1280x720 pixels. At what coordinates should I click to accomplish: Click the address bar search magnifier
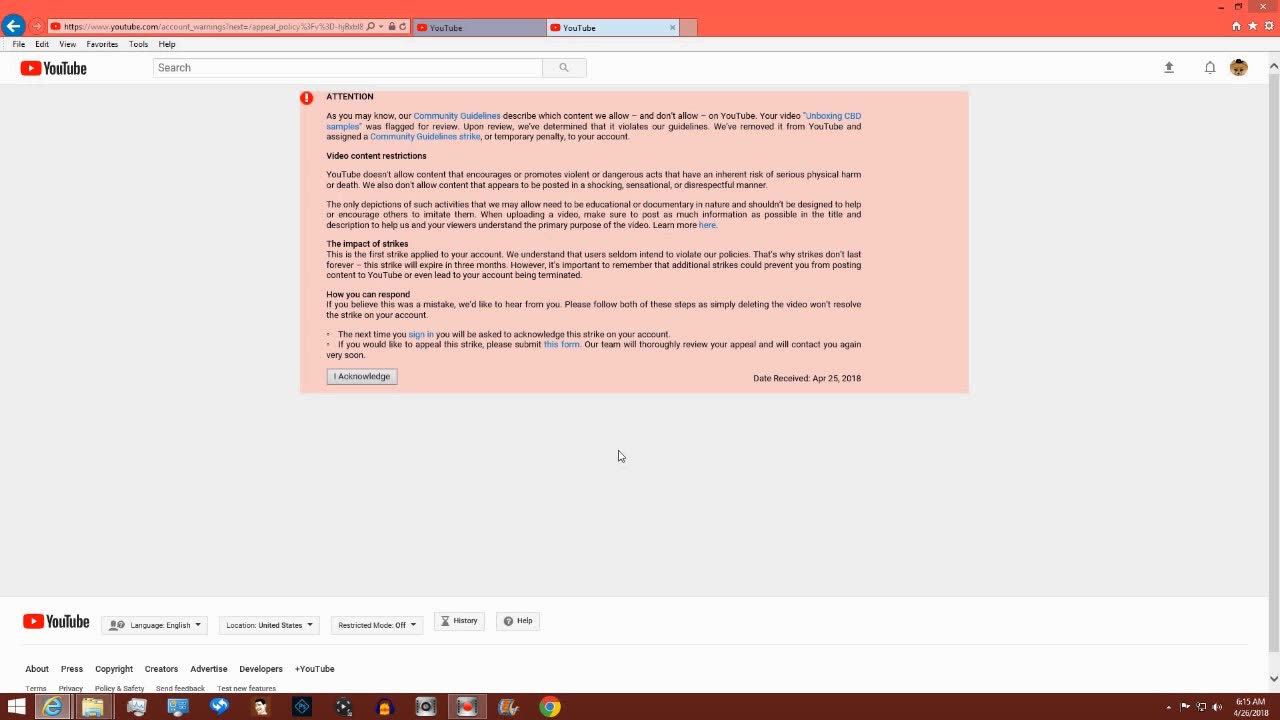pos(371,27)
